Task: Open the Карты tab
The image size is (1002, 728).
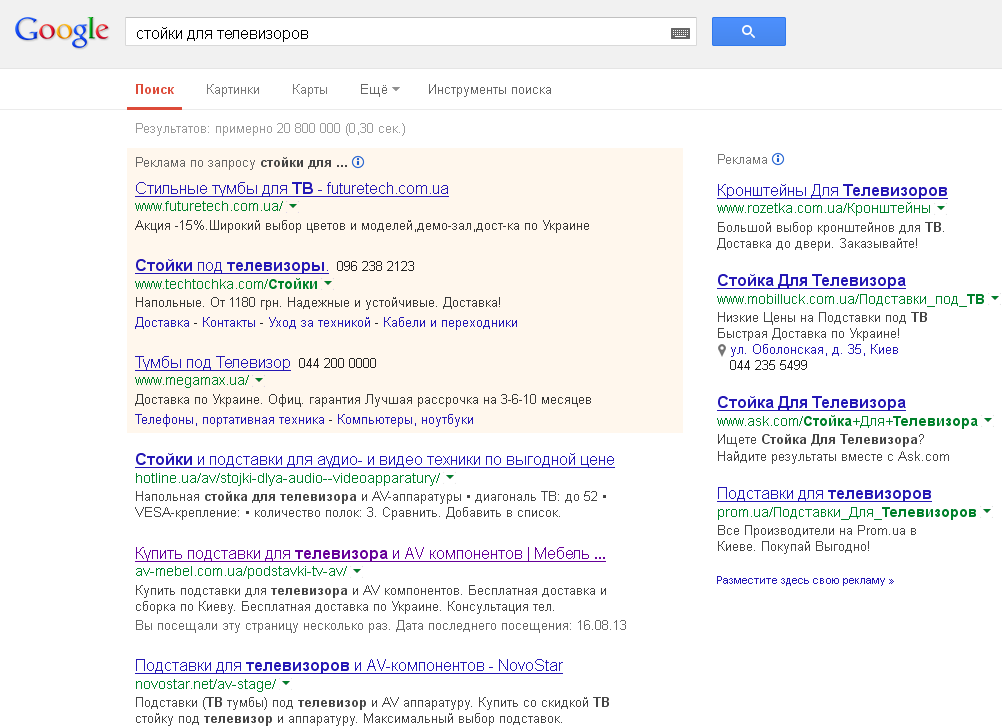Action: [310, 89]
